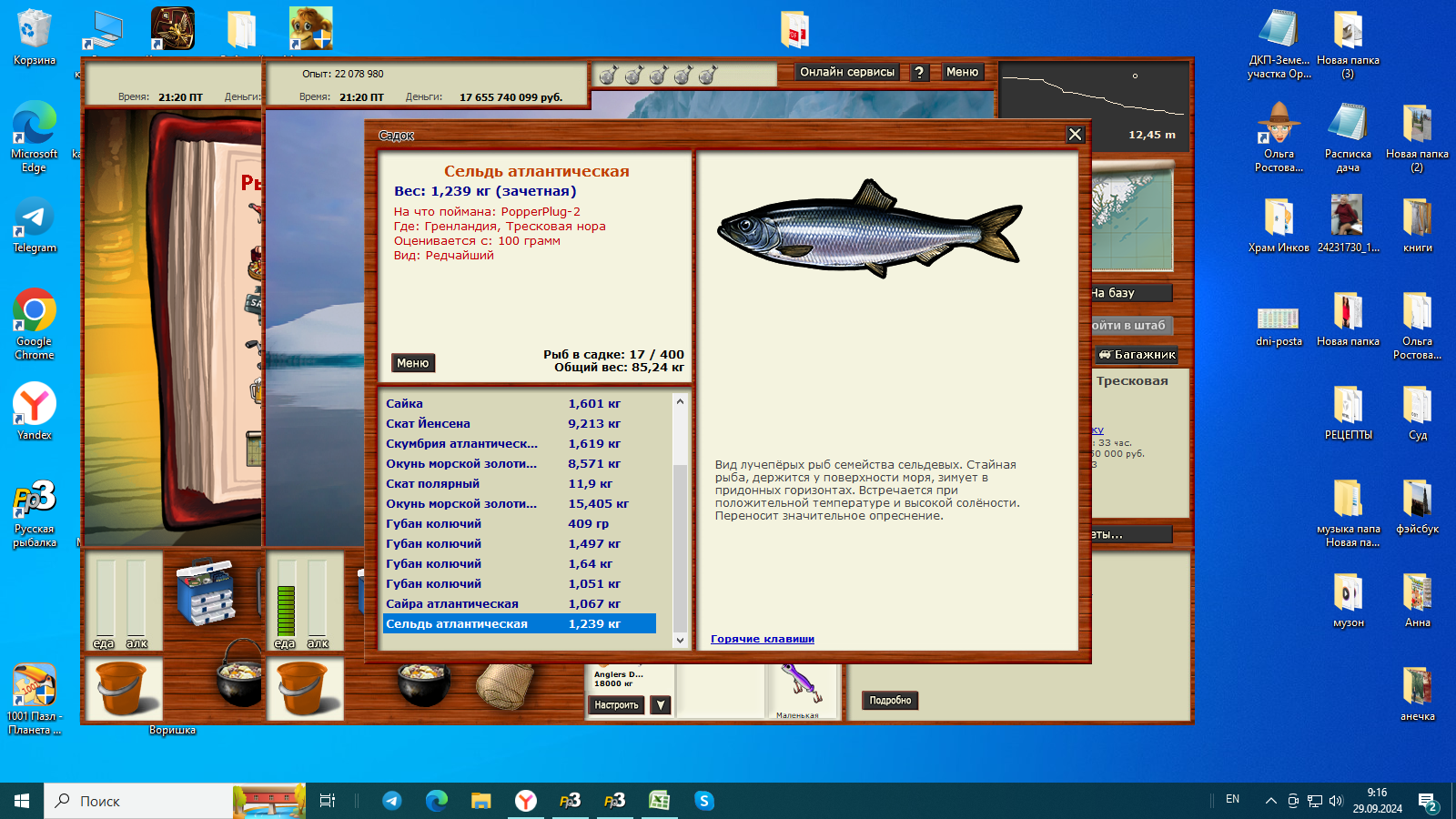Select Губан колючий 409 гр row
1456x819 pixels.
[519, 523]
